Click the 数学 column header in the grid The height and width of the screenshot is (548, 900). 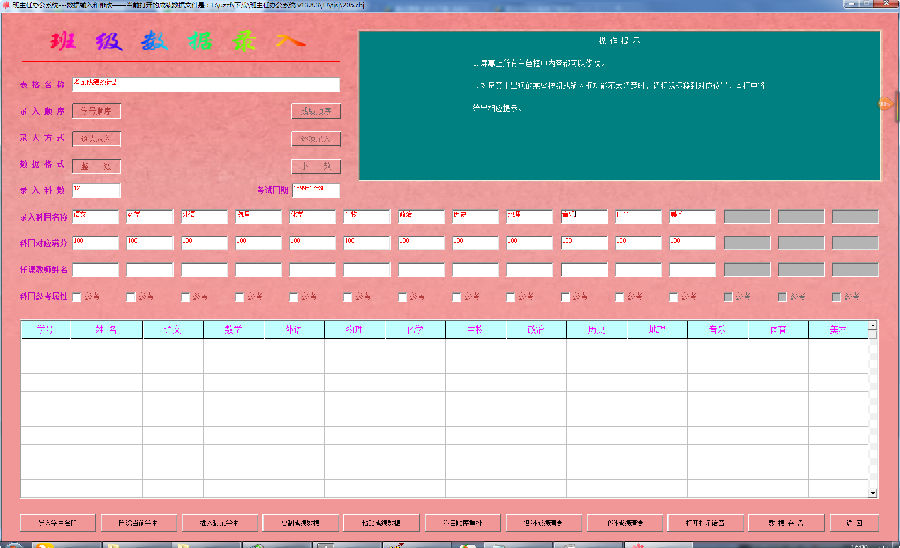tap(234, 330)
